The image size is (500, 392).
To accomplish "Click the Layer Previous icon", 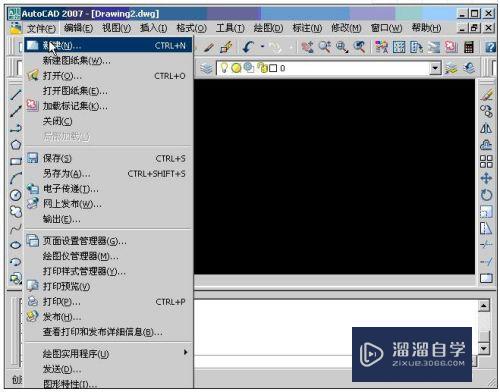I will click(x=470, y=68).
